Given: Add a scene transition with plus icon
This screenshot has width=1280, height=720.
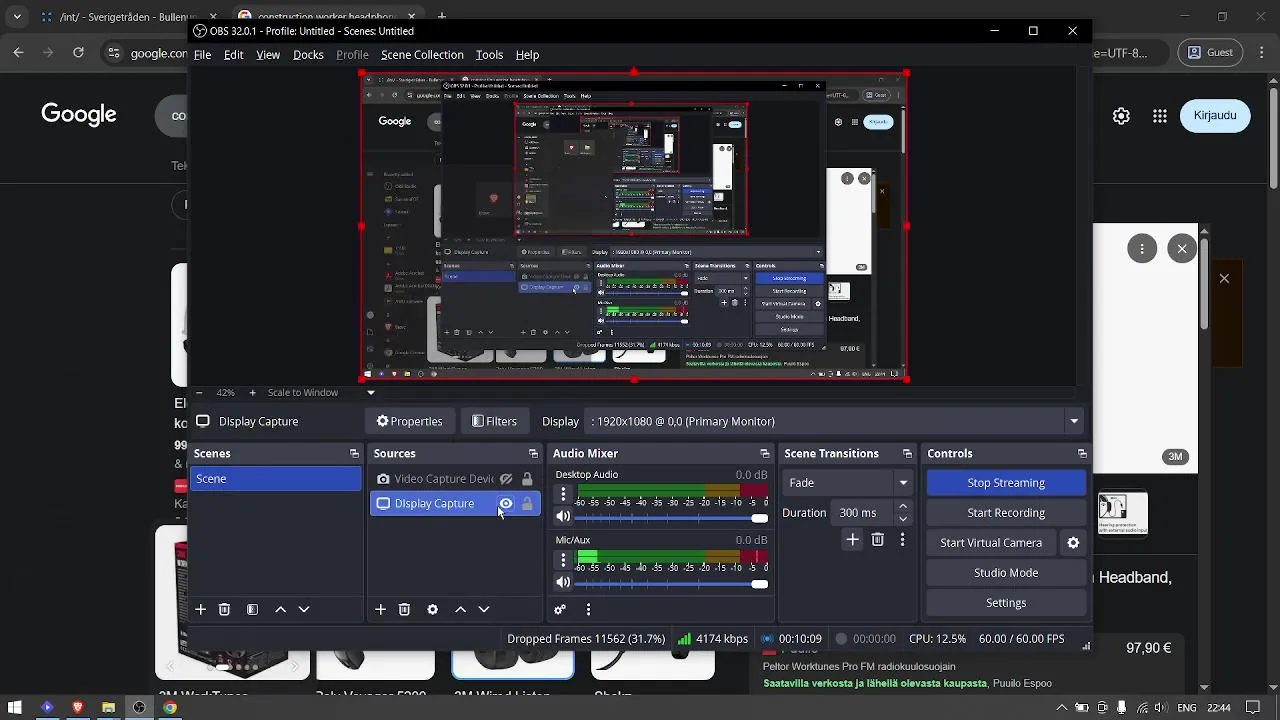Looking at the screenshot, I should (852, 539).
